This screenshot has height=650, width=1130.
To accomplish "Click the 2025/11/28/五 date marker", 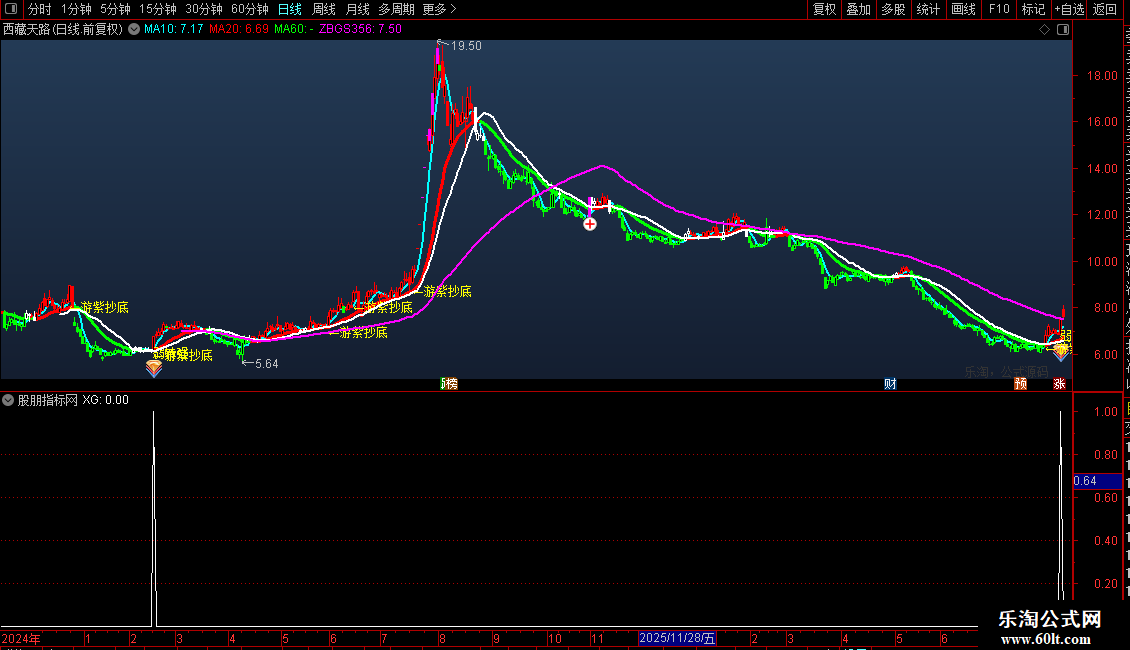I will pyautogui.click(x=677, y=638).
